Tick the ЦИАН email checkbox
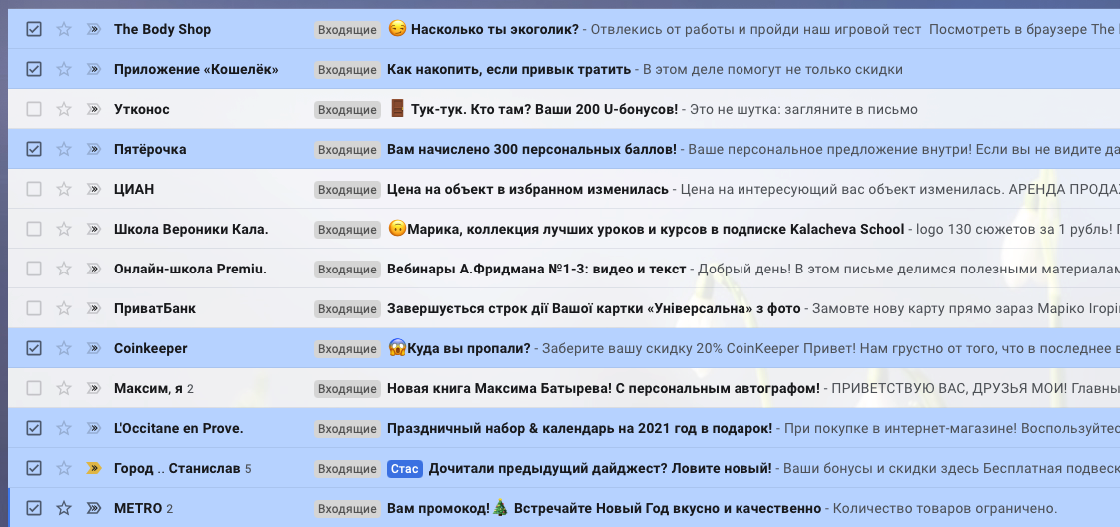 coord(34,189)
